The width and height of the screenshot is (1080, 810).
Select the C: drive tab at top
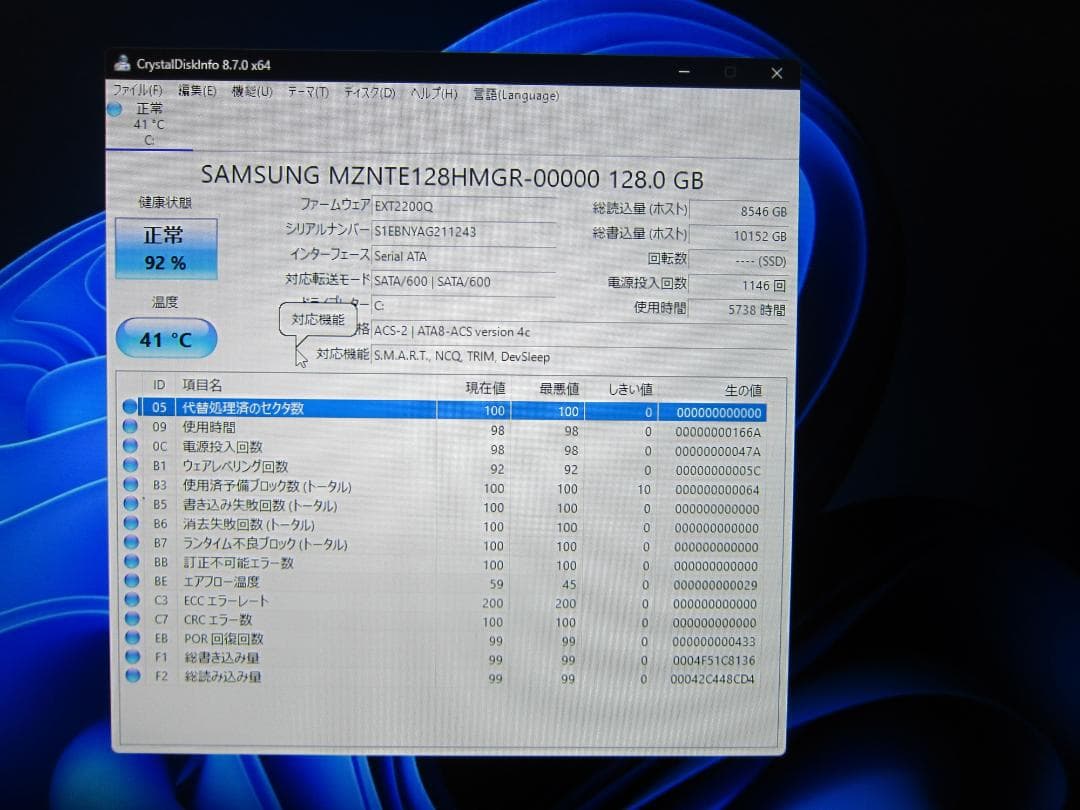pos(149,125)
